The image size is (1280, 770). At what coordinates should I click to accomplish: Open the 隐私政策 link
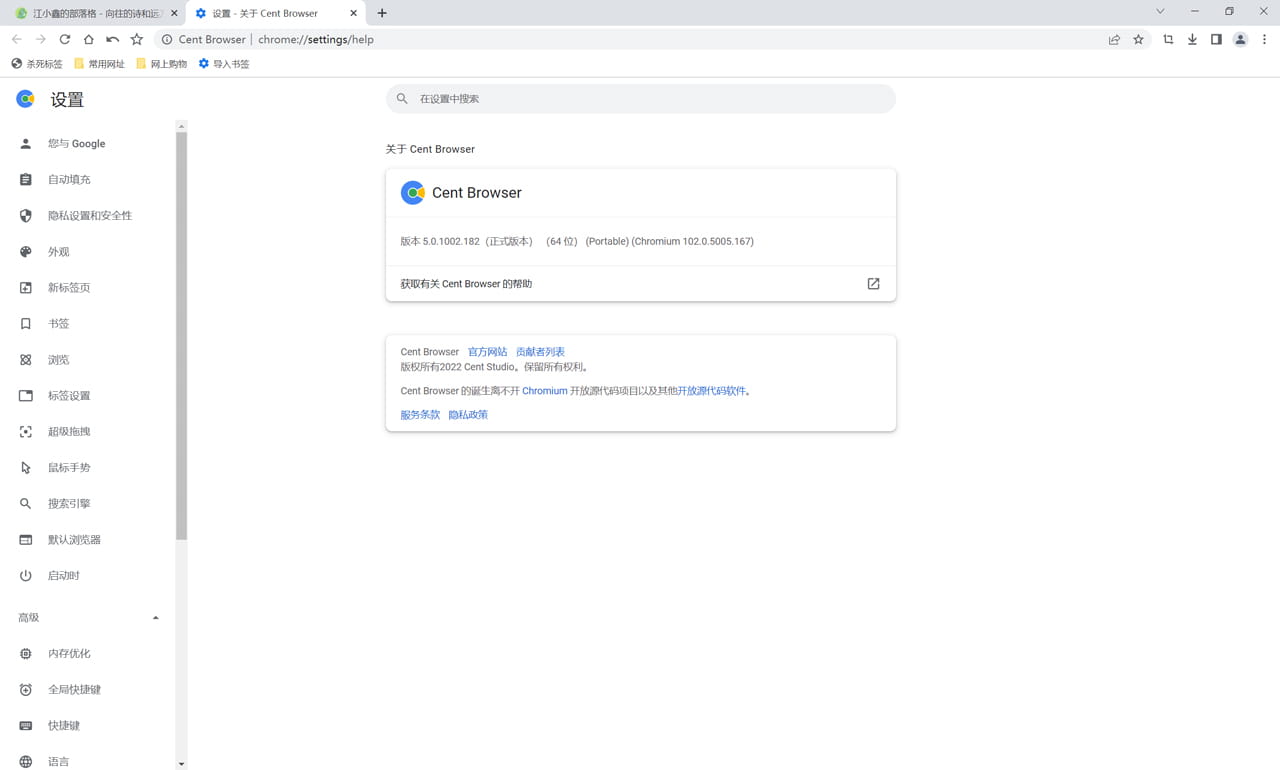(468, 415)
